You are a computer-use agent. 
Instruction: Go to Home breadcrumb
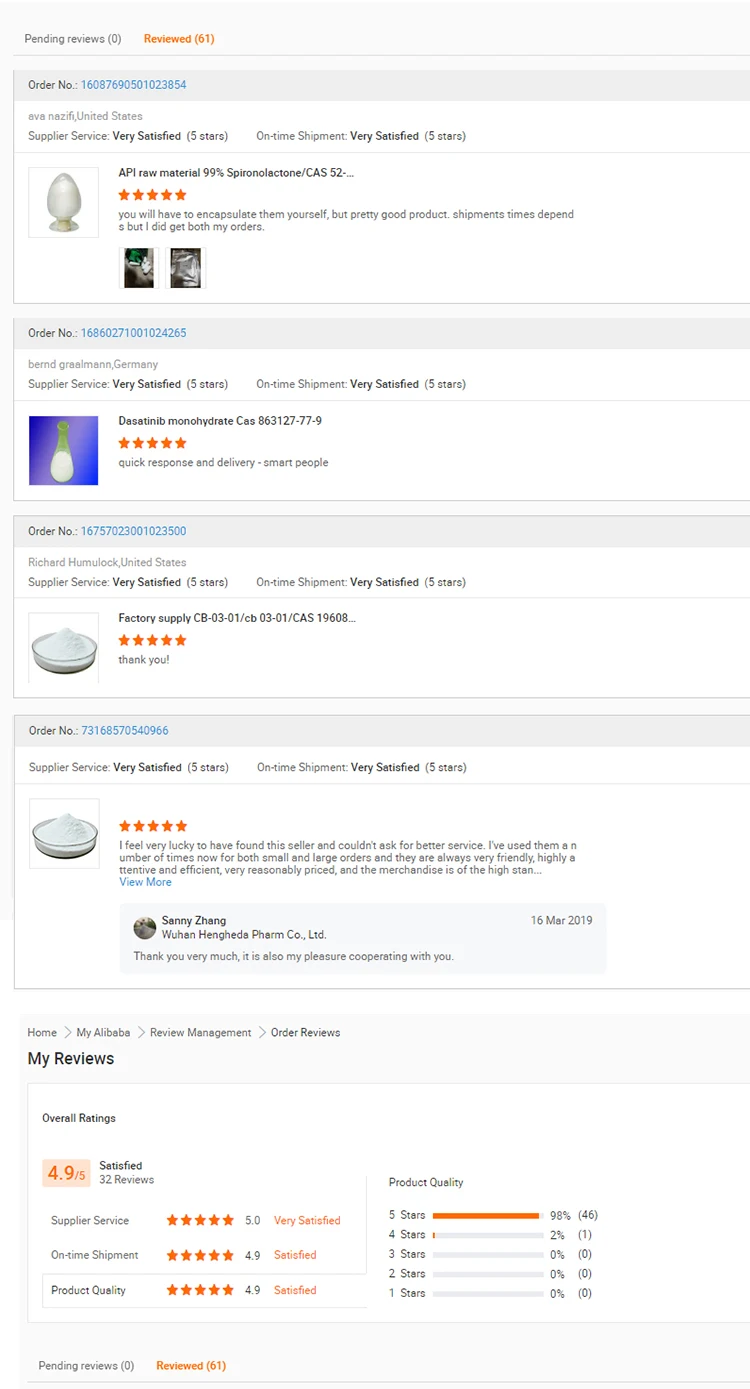pos(42,1032)
